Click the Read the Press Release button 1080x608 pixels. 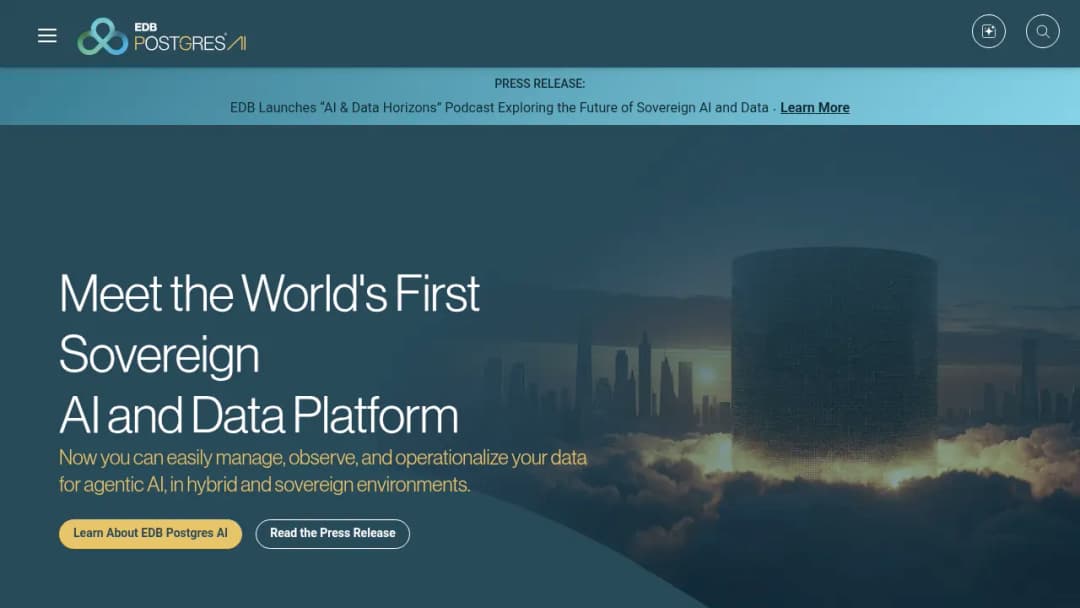[x=333, y=534]
